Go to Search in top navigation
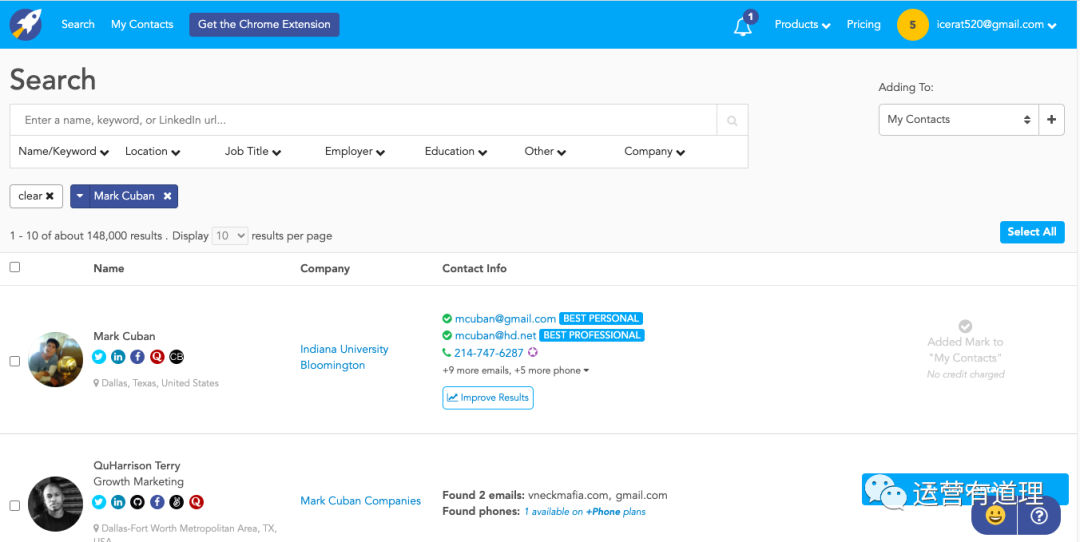The width and height of the screenshot is (1080, 542). pyautogui.click(x=78, y=24)
